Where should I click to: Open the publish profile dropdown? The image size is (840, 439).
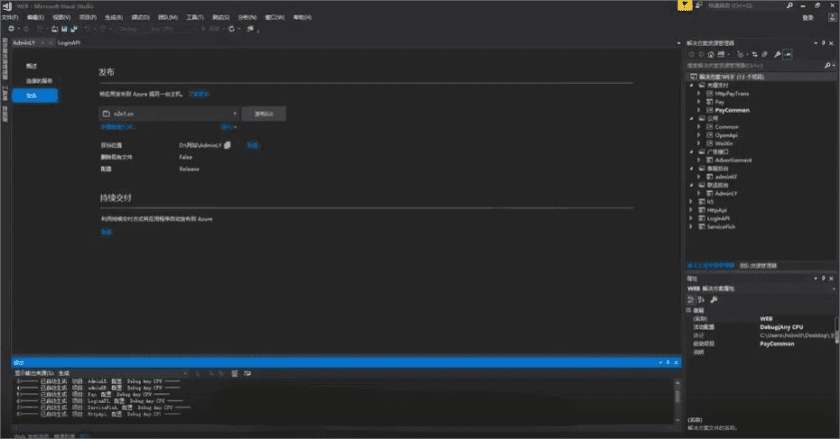(232, 114)
